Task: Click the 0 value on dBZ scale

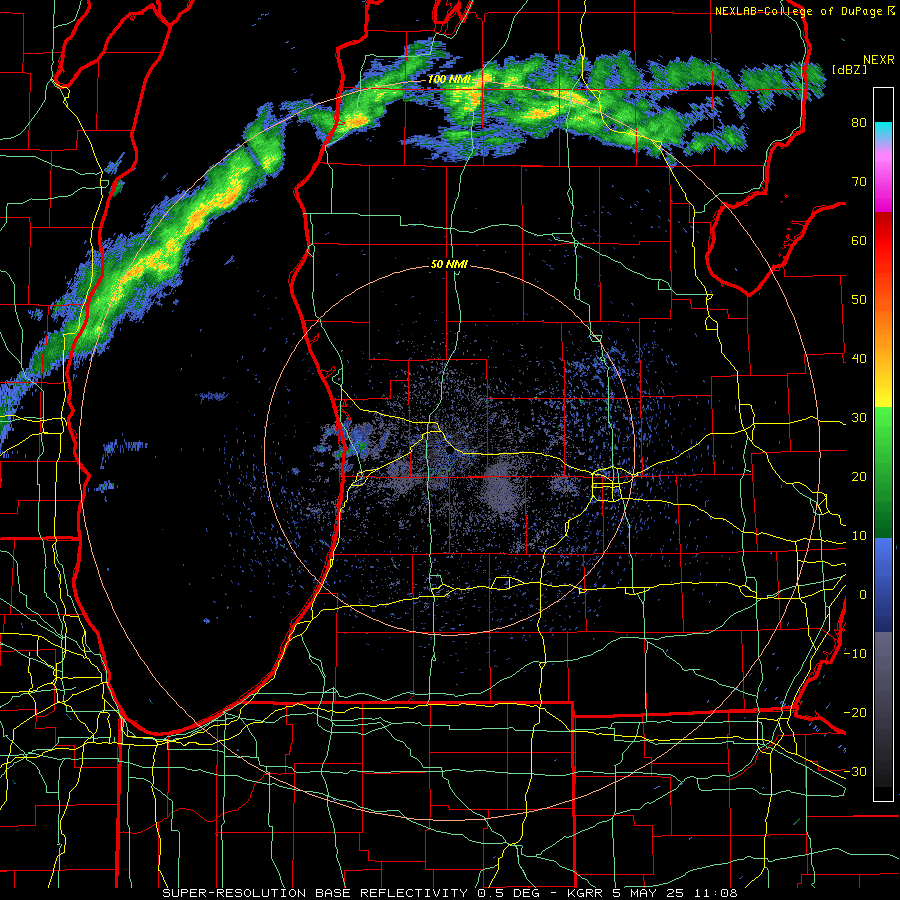Action: click(863, 595)
